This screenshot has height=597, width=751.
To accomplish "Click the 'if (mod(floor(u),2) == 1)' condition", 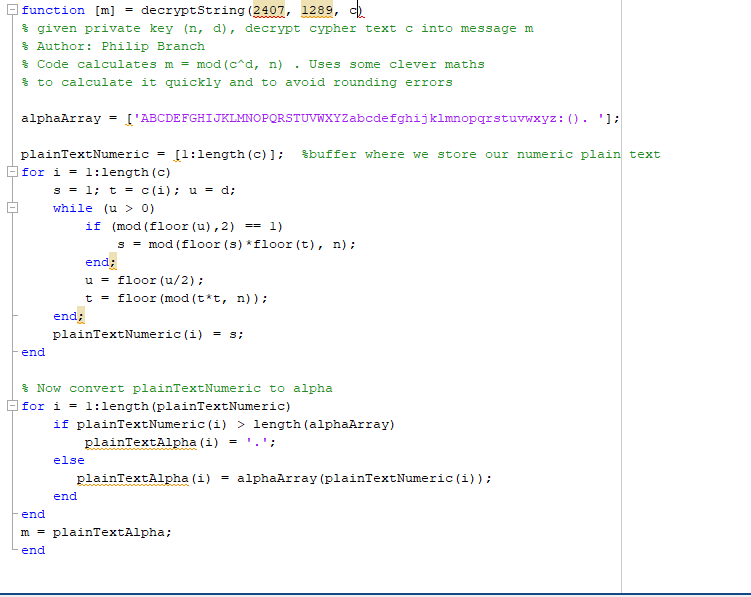I will (184, 226).
